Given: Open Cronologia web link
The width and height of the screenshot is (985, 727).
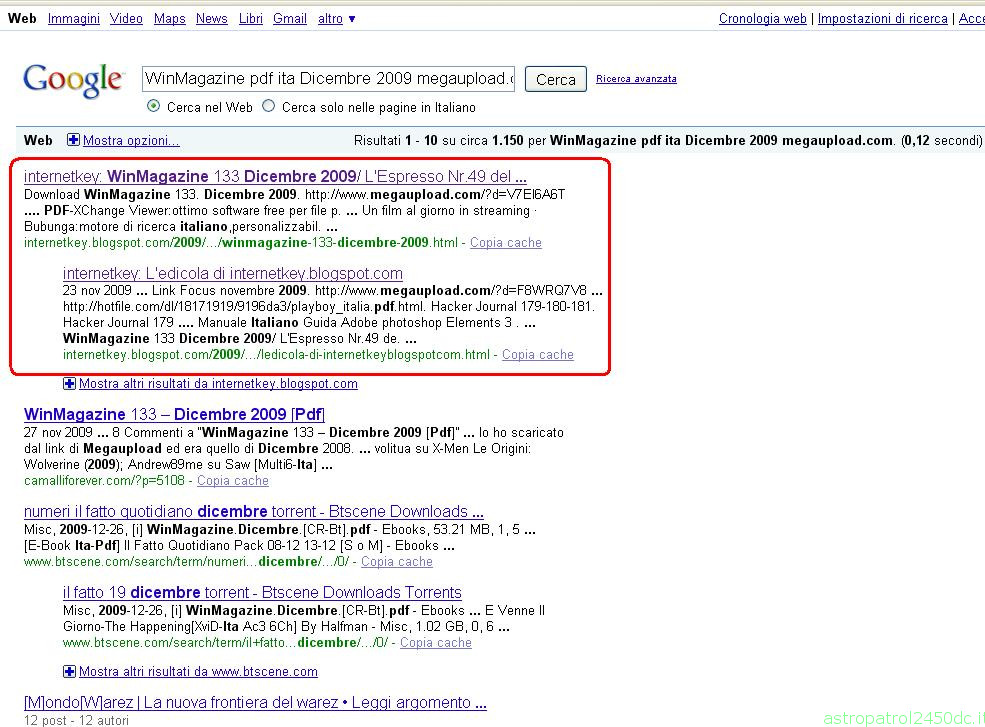Looking at the screenshot, I should click(x=763, y=19).
